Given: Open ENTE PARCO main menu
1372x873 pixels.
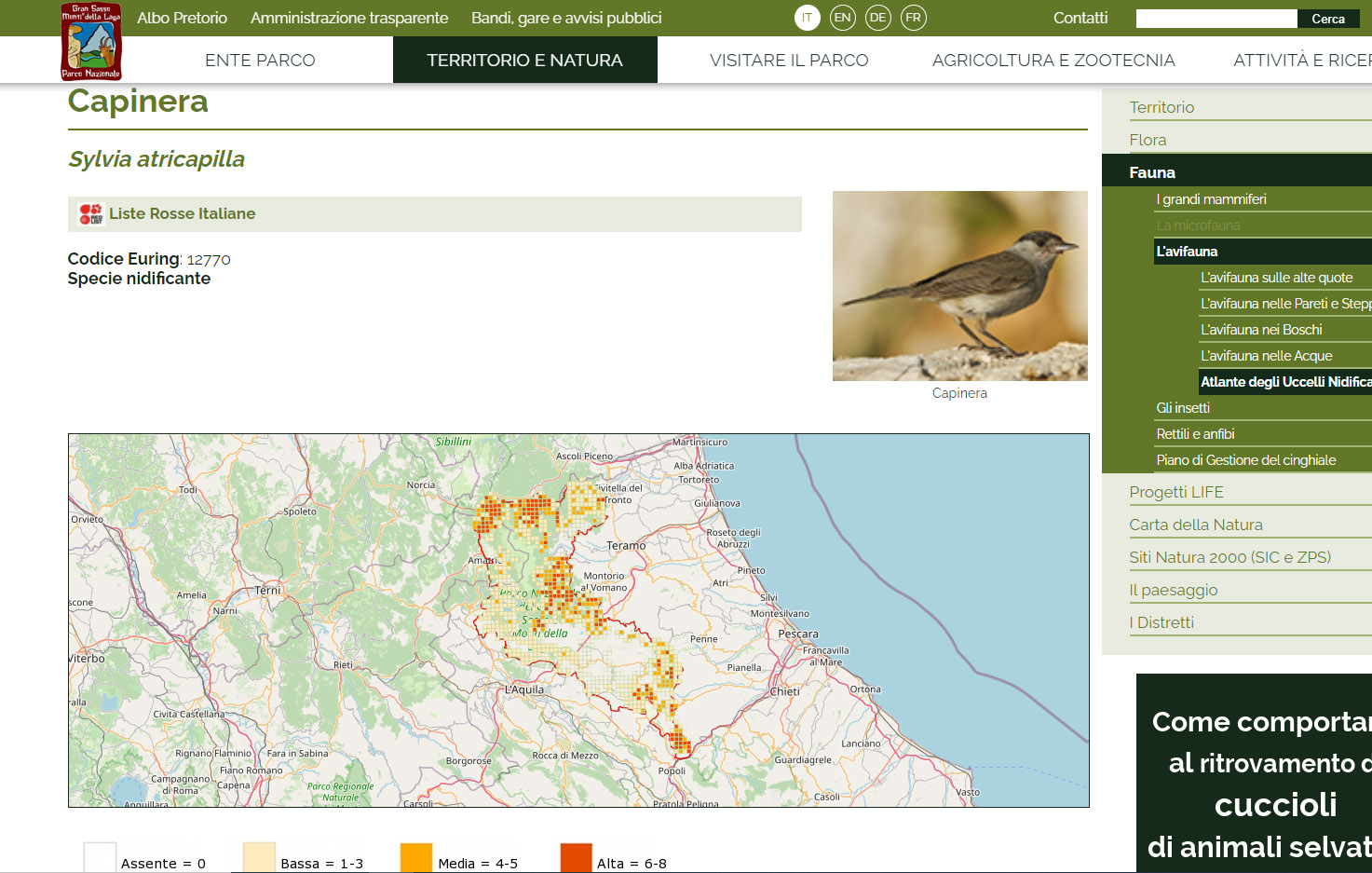Looking at the screenshot, I should coord(260,60).
